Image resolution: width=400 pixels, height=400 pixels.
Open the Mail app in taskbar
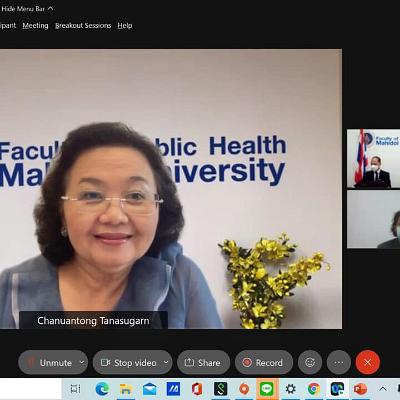[x=149, y=389]
